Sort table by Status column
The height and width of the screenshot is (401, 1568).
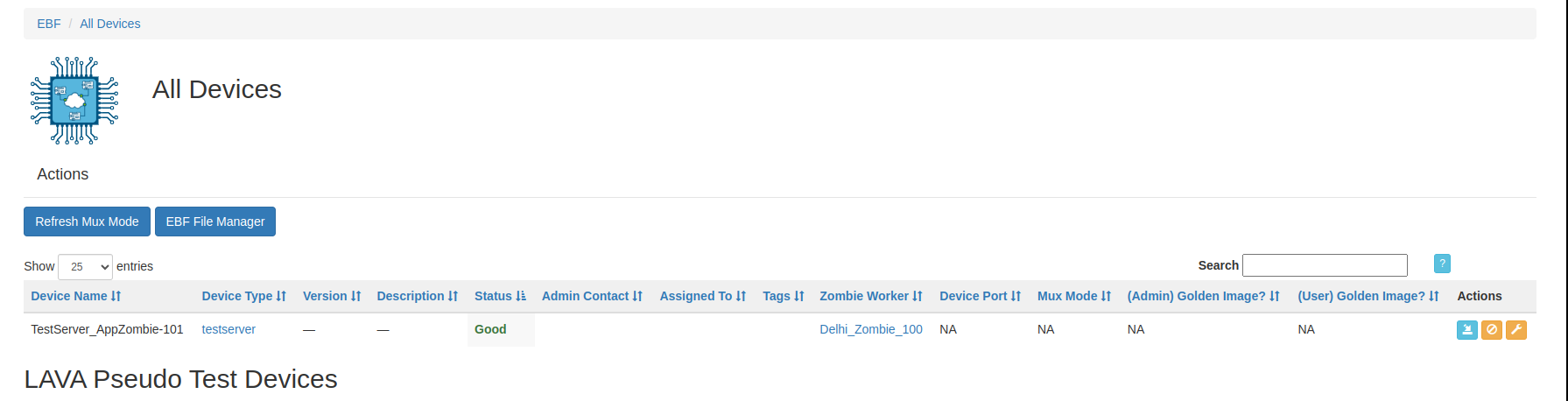click(500, 296)
